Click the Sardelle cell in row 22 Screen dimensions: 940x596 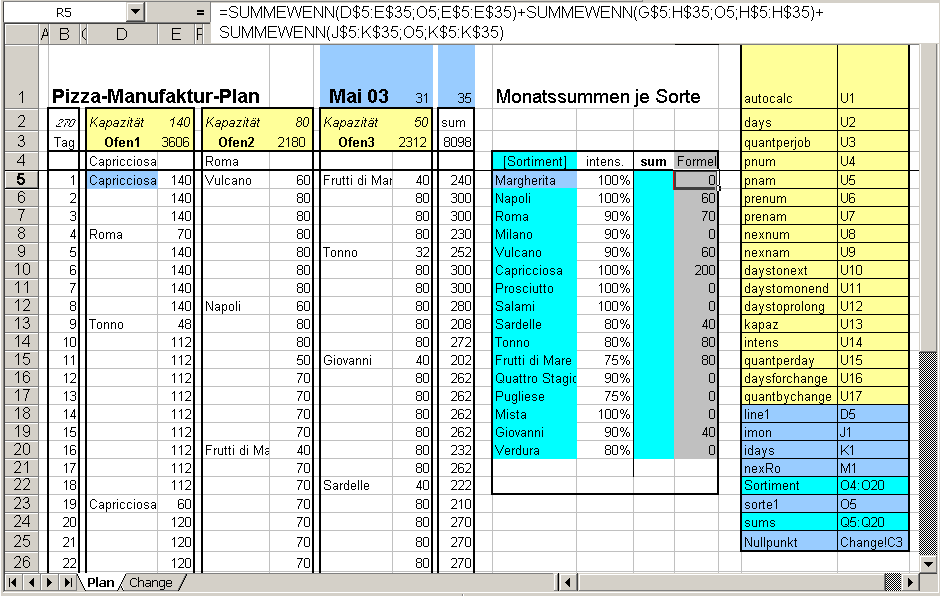tap(356, 485)
